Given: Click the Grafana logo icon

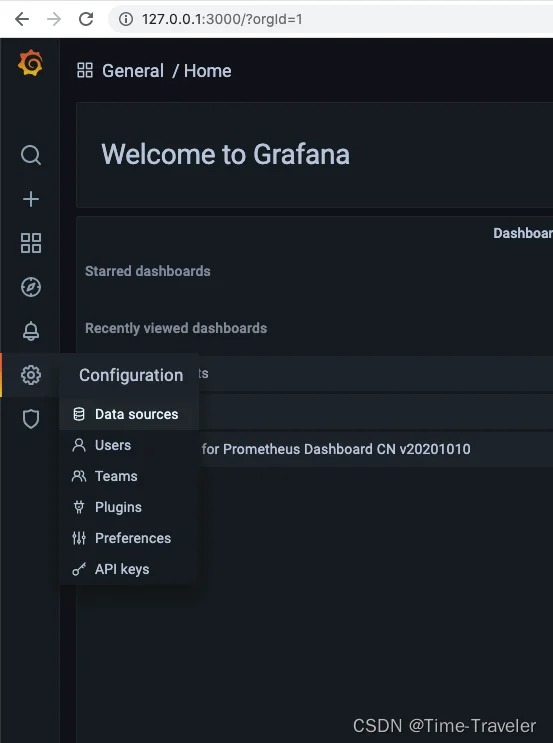Looking at the screenshot, I should 30,63.
